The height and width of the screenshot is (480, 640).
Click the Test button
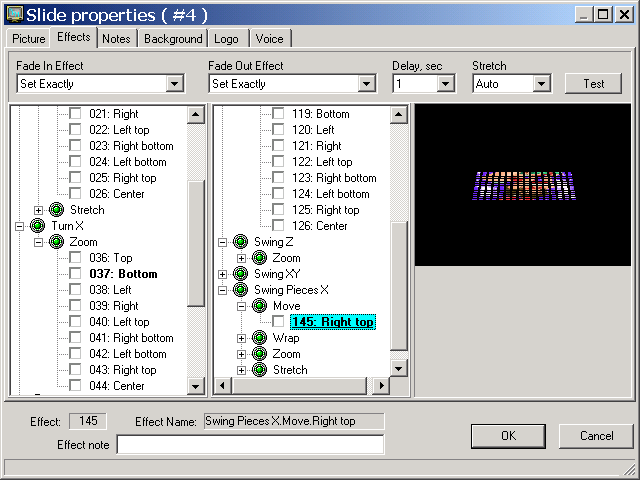[593, 84]
